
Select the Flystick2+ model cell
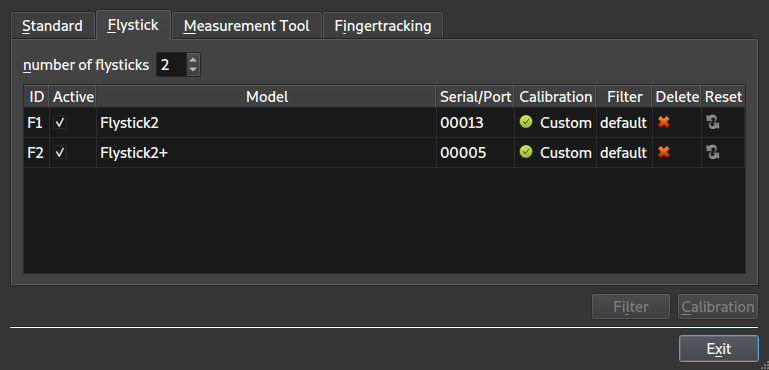266,153
